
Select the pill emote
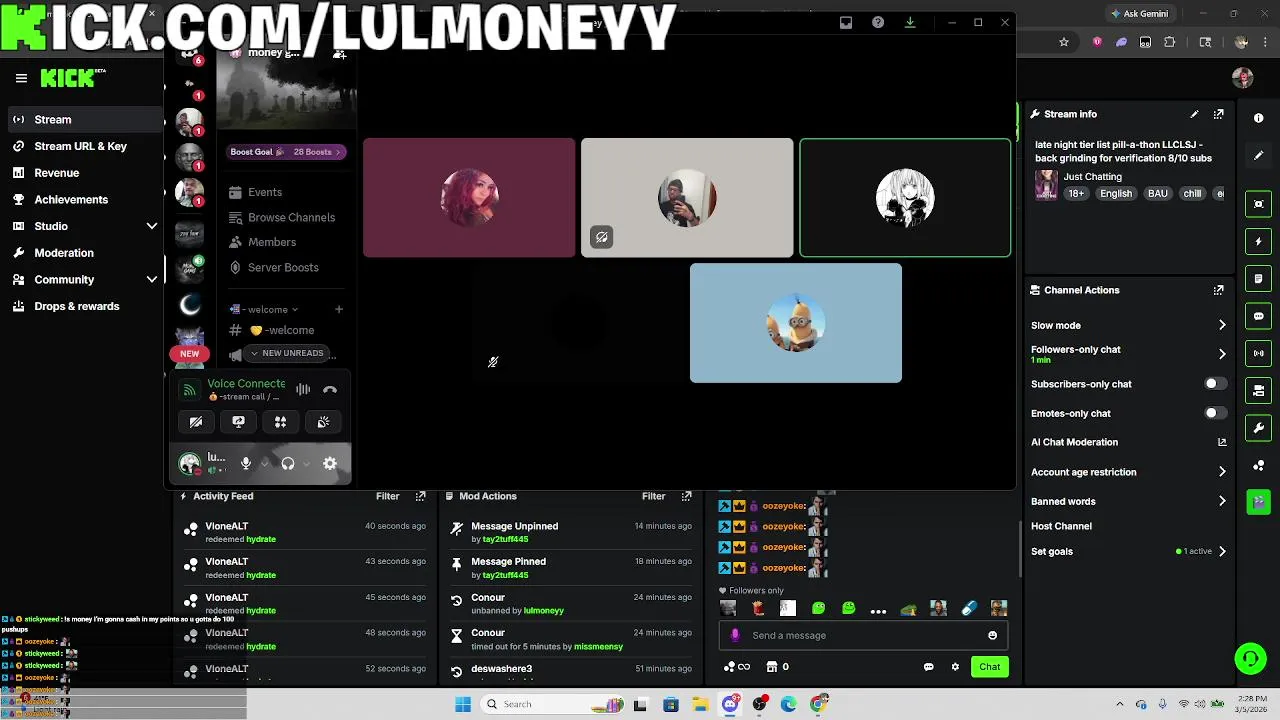click(968, 608)
